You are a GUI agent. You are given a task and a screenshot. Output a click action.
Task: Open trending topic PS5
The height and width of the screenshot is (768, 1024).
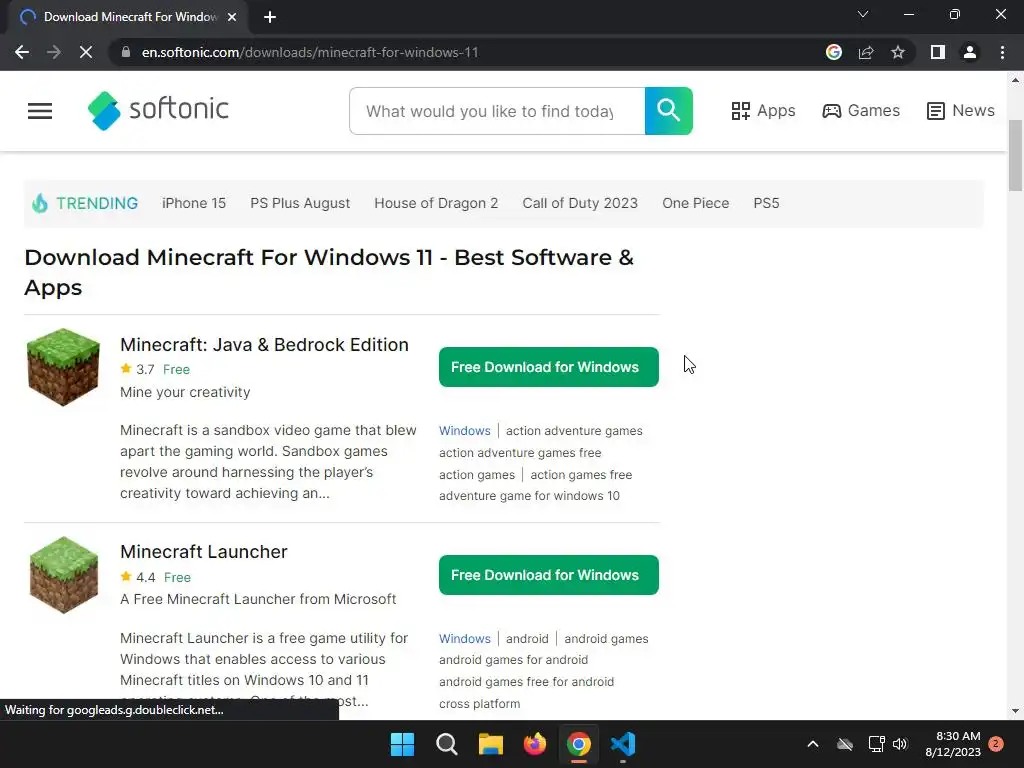click(x=766, y=203)
